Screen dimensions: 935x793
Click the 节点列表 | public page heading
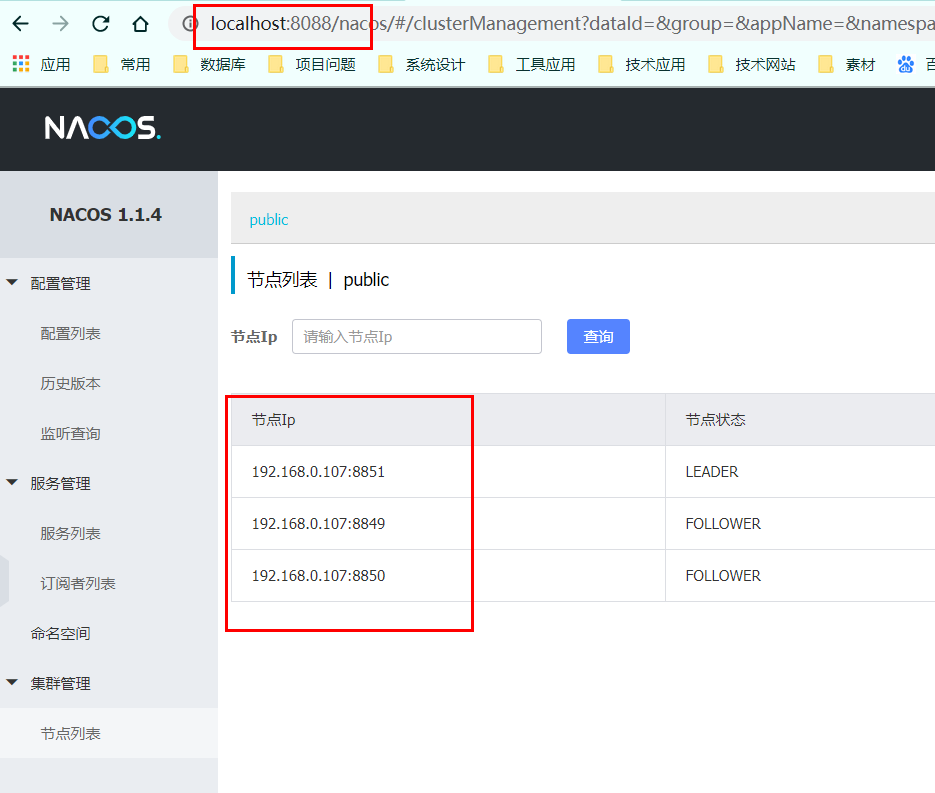point(318,280)
